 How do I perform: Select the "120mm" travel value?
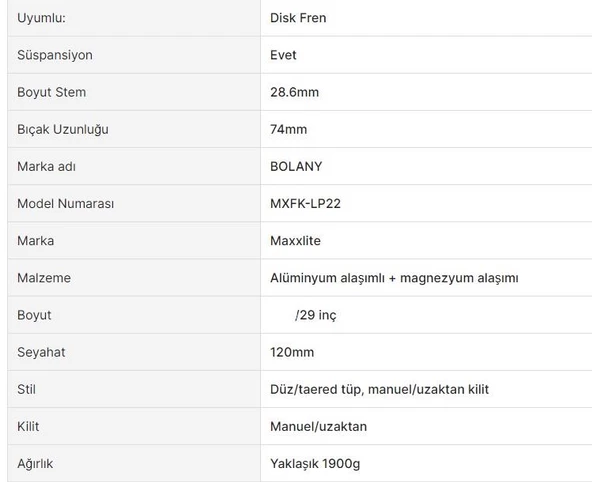[x=292, y=353]
